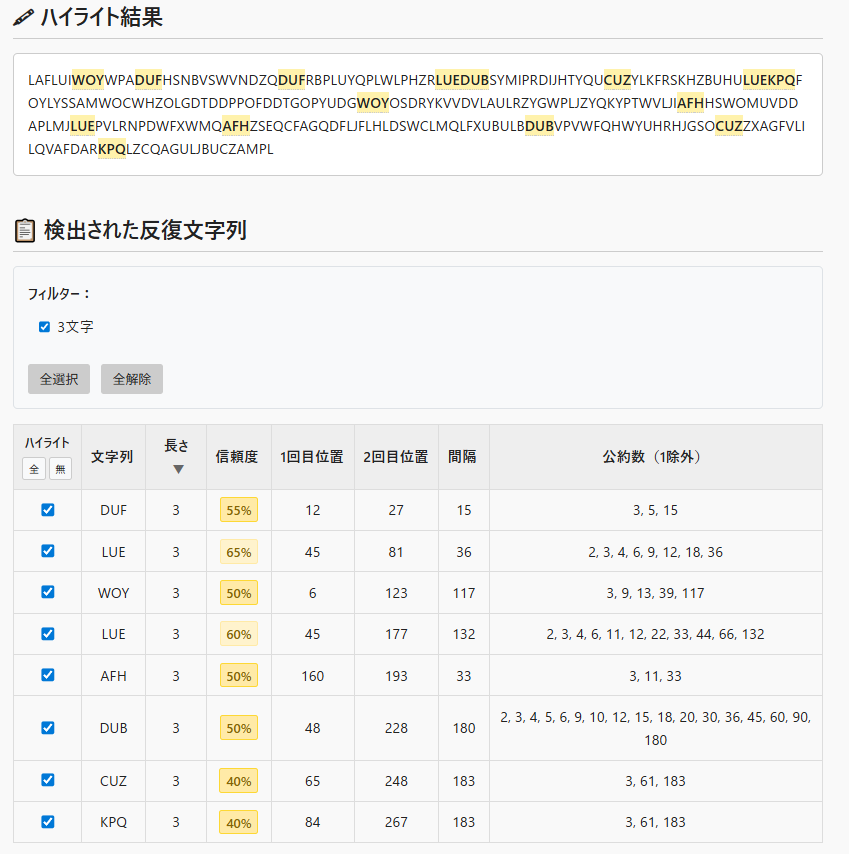849x854 pixels.
Task: Toggle highlight checkbox for DUF row
Action: click(47, 510)
